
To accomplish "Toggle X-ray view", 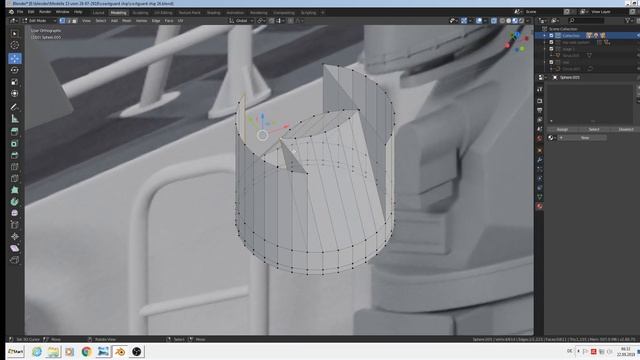I will pyautogui.click(x=494, y=20).
